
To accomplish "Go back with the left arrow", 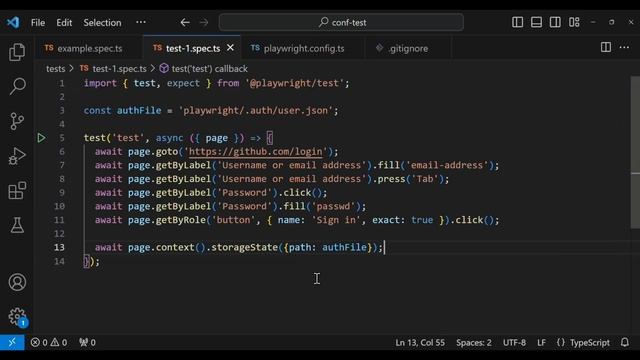I will [185, 22].
